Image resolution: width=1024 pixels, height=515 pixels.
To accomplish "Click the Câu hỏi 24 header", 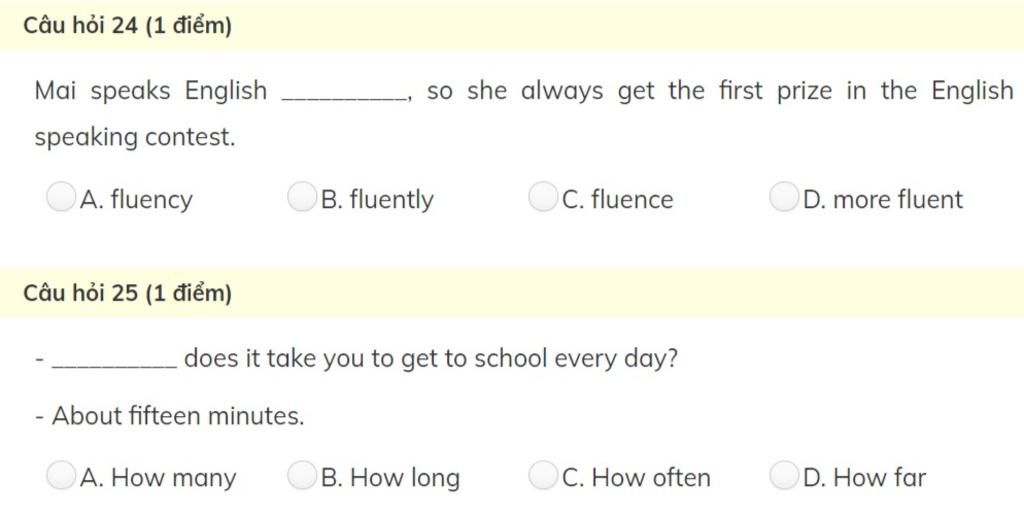I will coord(128,26).
